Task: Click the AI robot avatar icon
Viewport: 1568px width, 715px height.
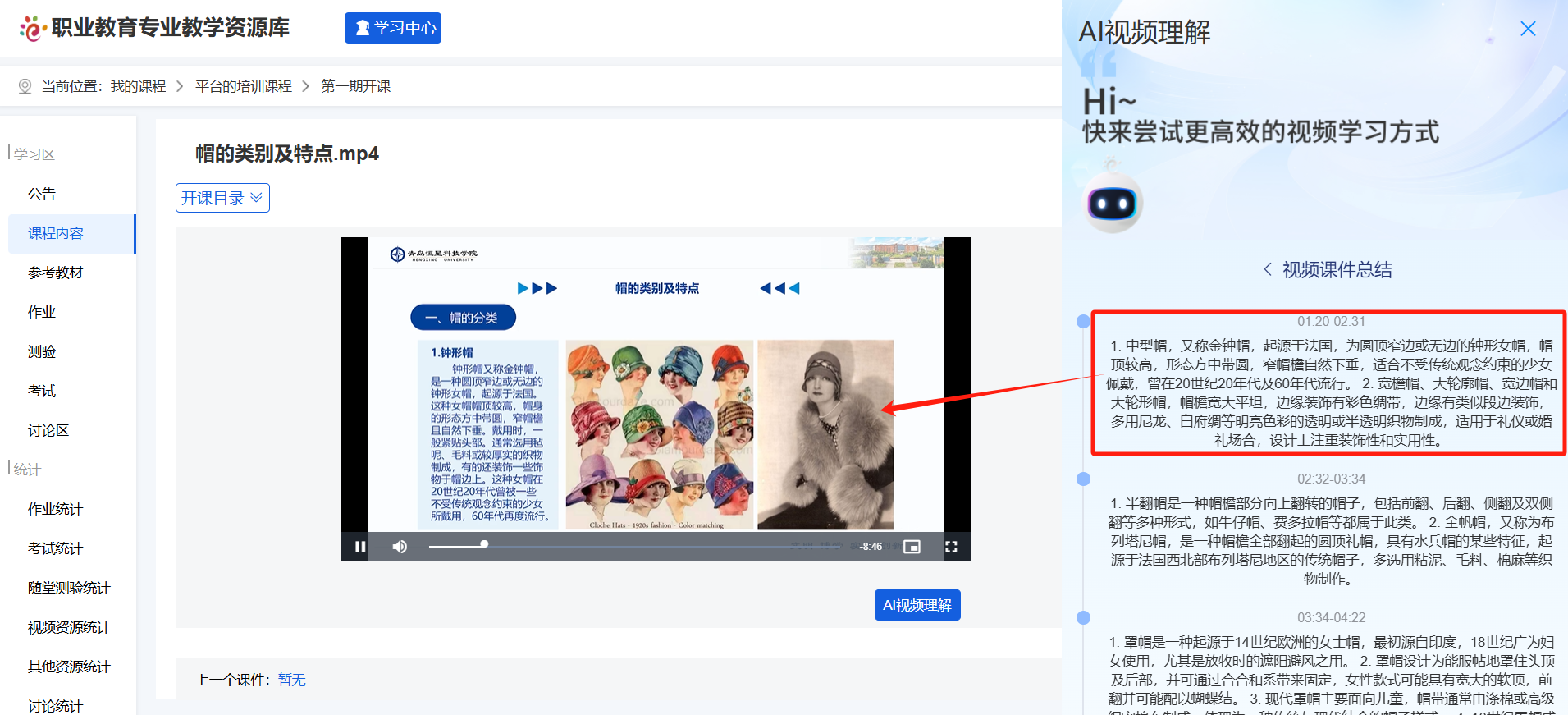Action: 1112,203
